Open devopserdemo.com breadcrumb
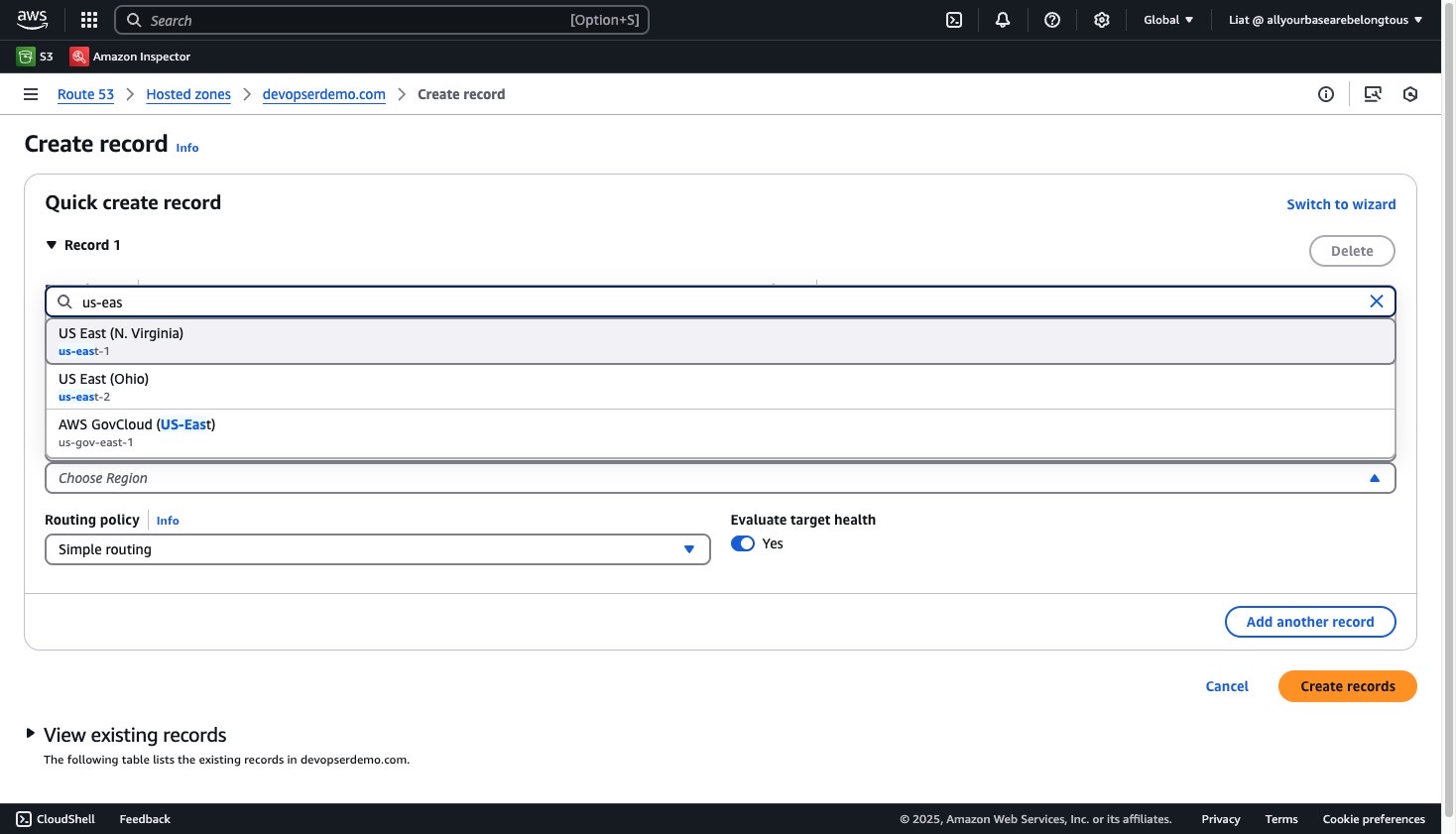The height and width of the screenshot is (834, 1456). 324,94
